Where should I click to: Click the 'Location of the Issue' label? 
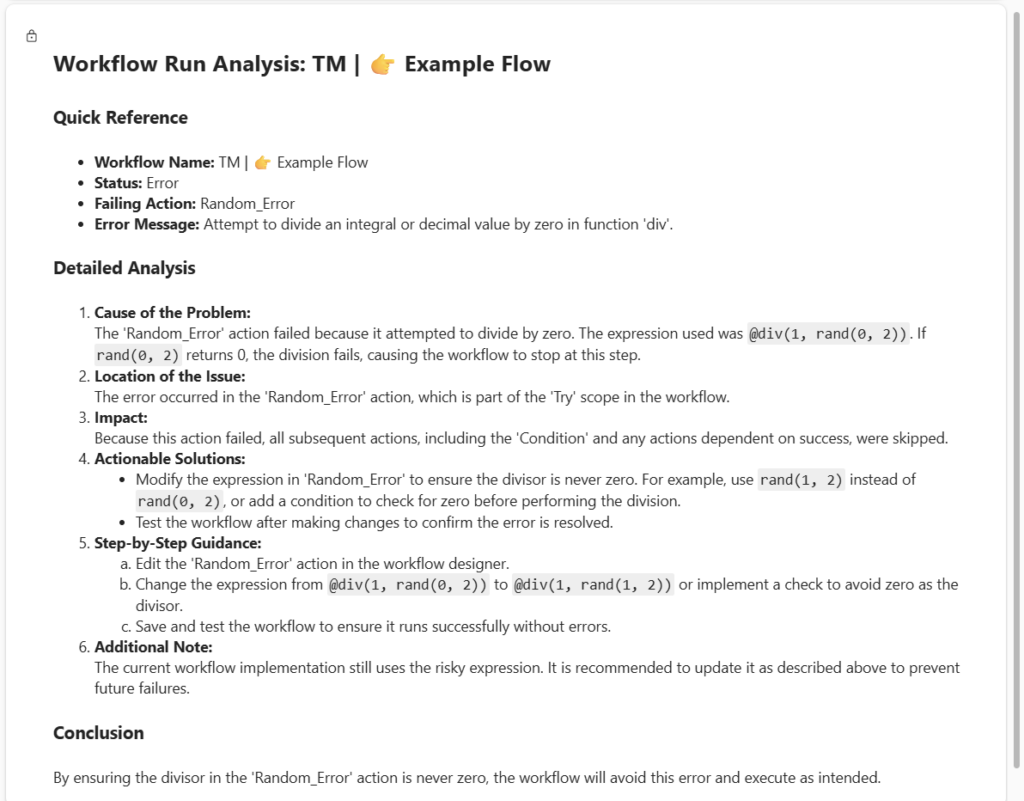click(169, 376)
